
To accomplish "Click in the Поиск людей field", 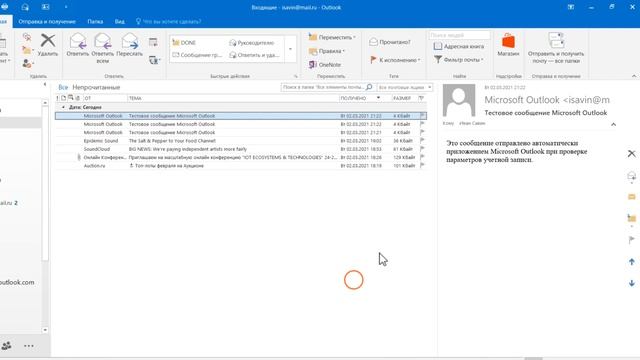I will coord(459,36).
